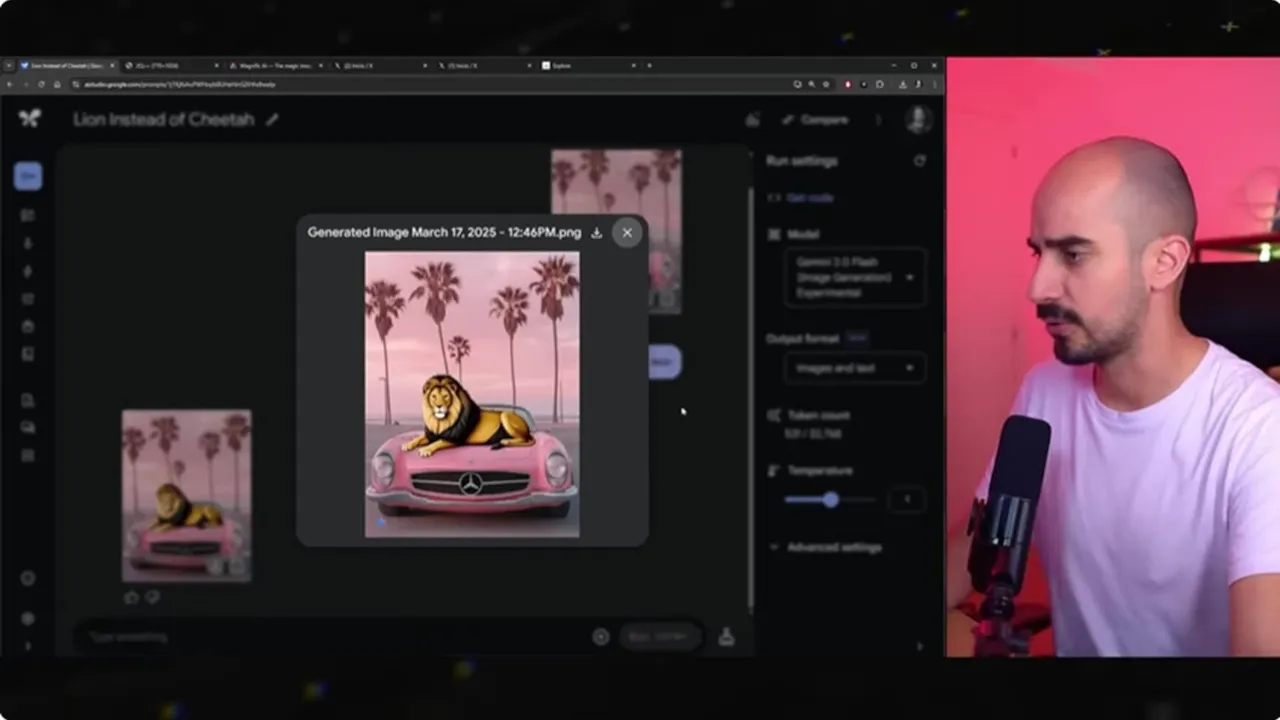Open the Get code link
1280x720 pixels.
click(810, 198)
